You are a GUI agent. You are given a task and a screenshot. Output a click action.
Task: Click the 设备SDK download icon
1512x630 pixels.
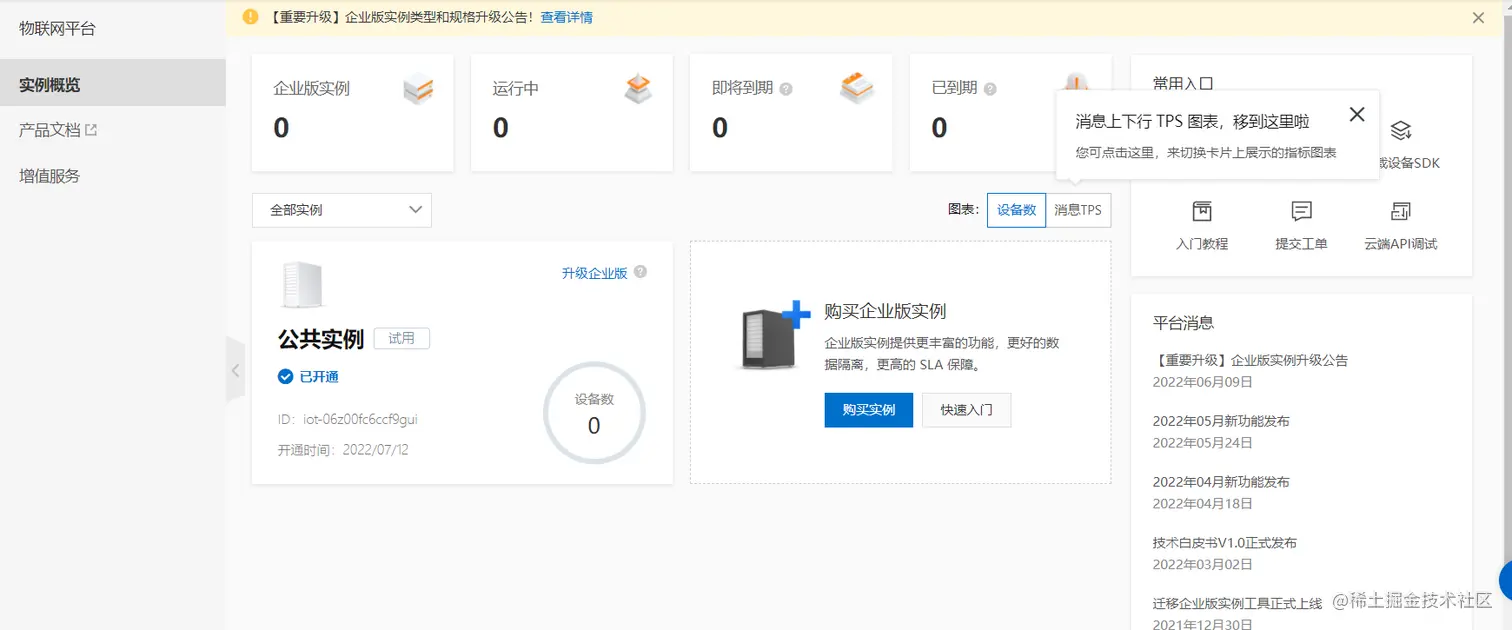1401,130
